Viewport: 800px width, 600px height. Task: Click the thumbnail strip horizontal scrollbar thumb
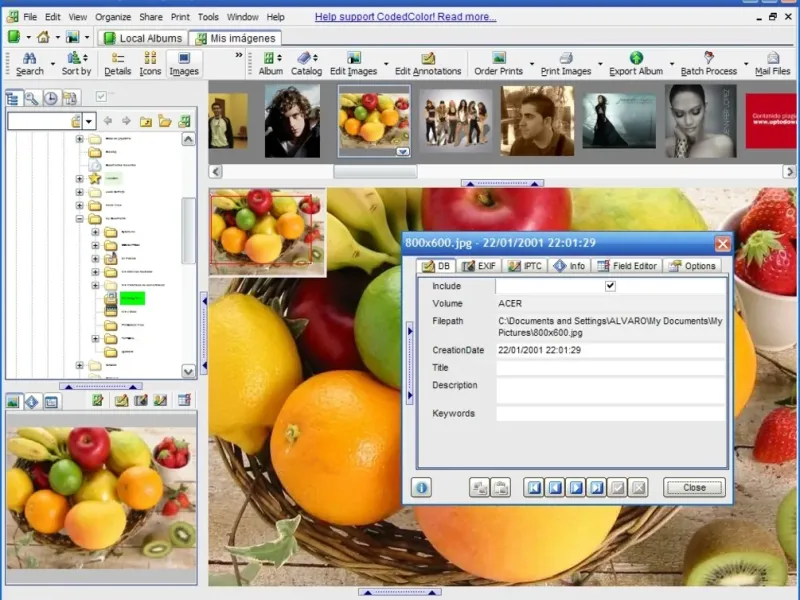click(x=375, y=172)
